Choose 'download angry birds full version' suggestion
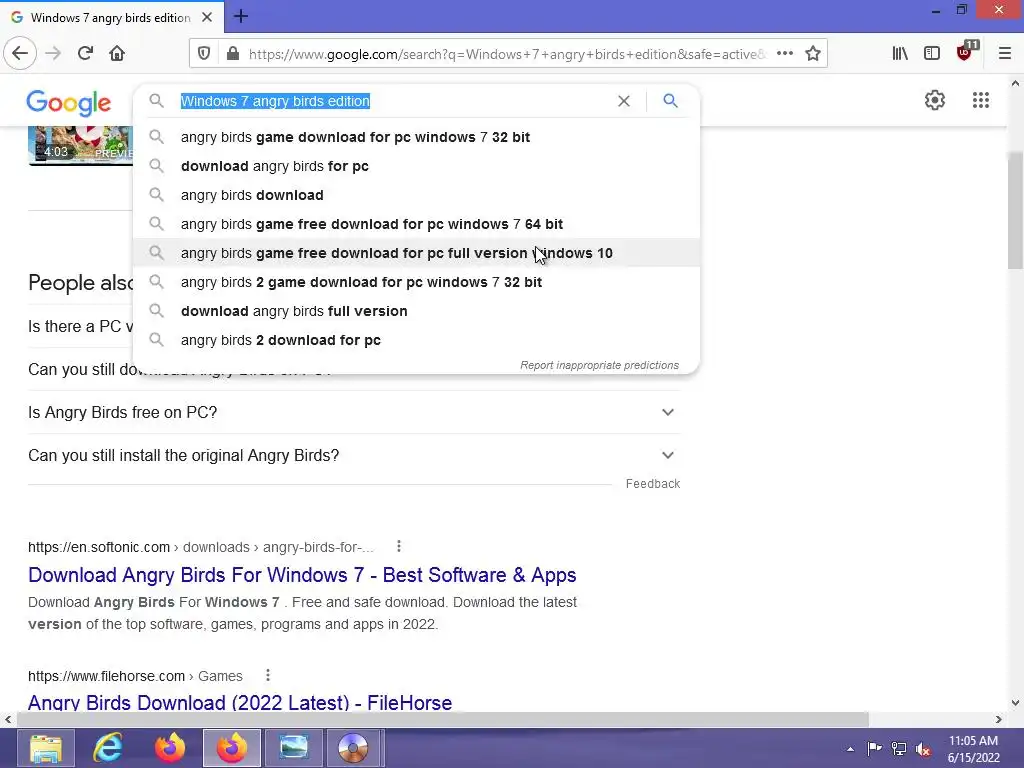1024x768 pixels. pos(416,311)
